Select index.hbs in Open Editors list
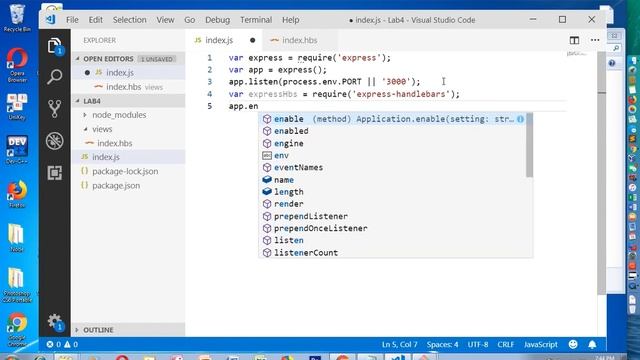640x360 pixels. [128, 87]
